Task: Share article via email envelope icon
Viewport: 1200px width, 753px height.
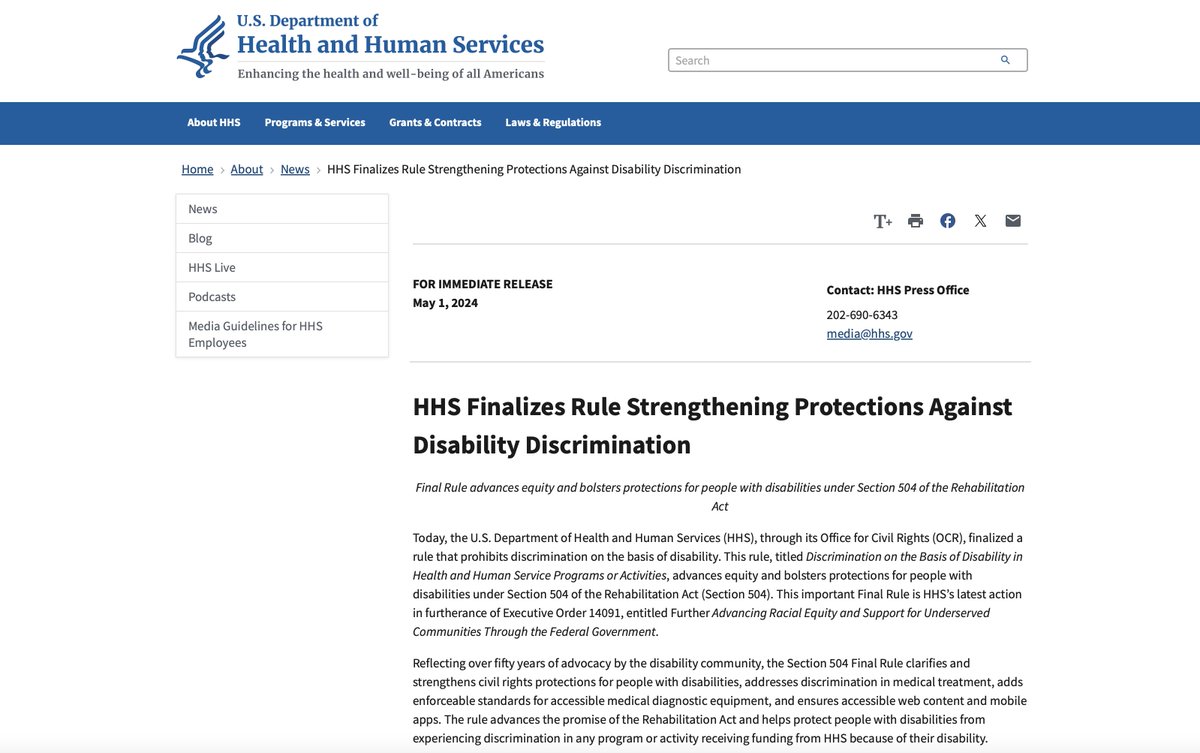Action: click(x=1013, y=221)
